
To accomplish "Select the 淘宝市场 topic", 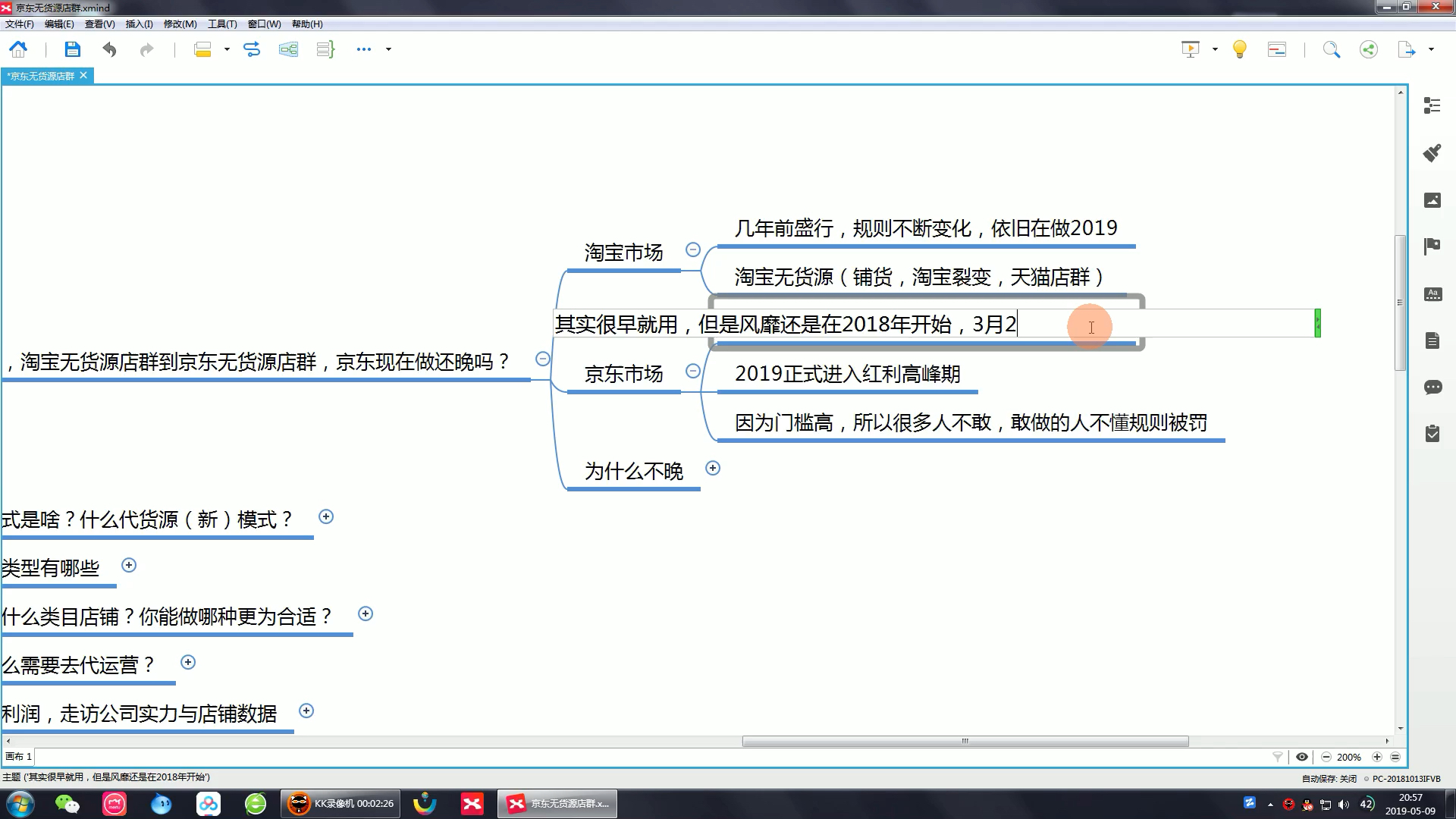I will point(623,253).
